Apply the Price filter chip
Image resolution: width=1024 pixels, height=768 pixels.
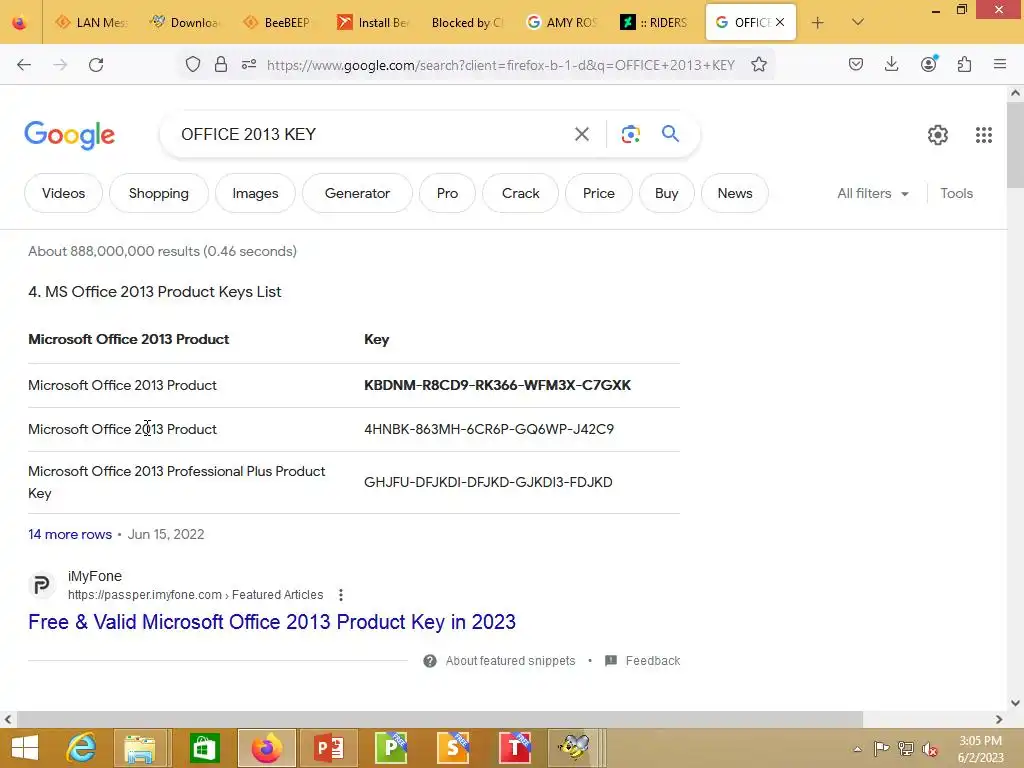tap(599, 193)
